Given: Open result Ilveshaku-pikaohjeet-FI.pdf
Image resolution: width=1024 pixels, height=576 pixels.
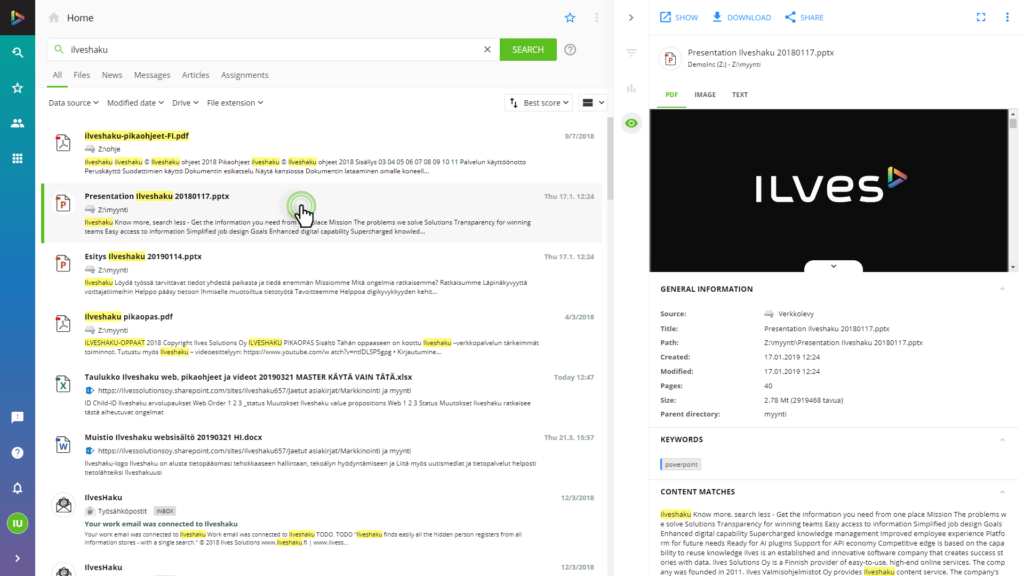Looking at the screenshot, I should 136,136.
